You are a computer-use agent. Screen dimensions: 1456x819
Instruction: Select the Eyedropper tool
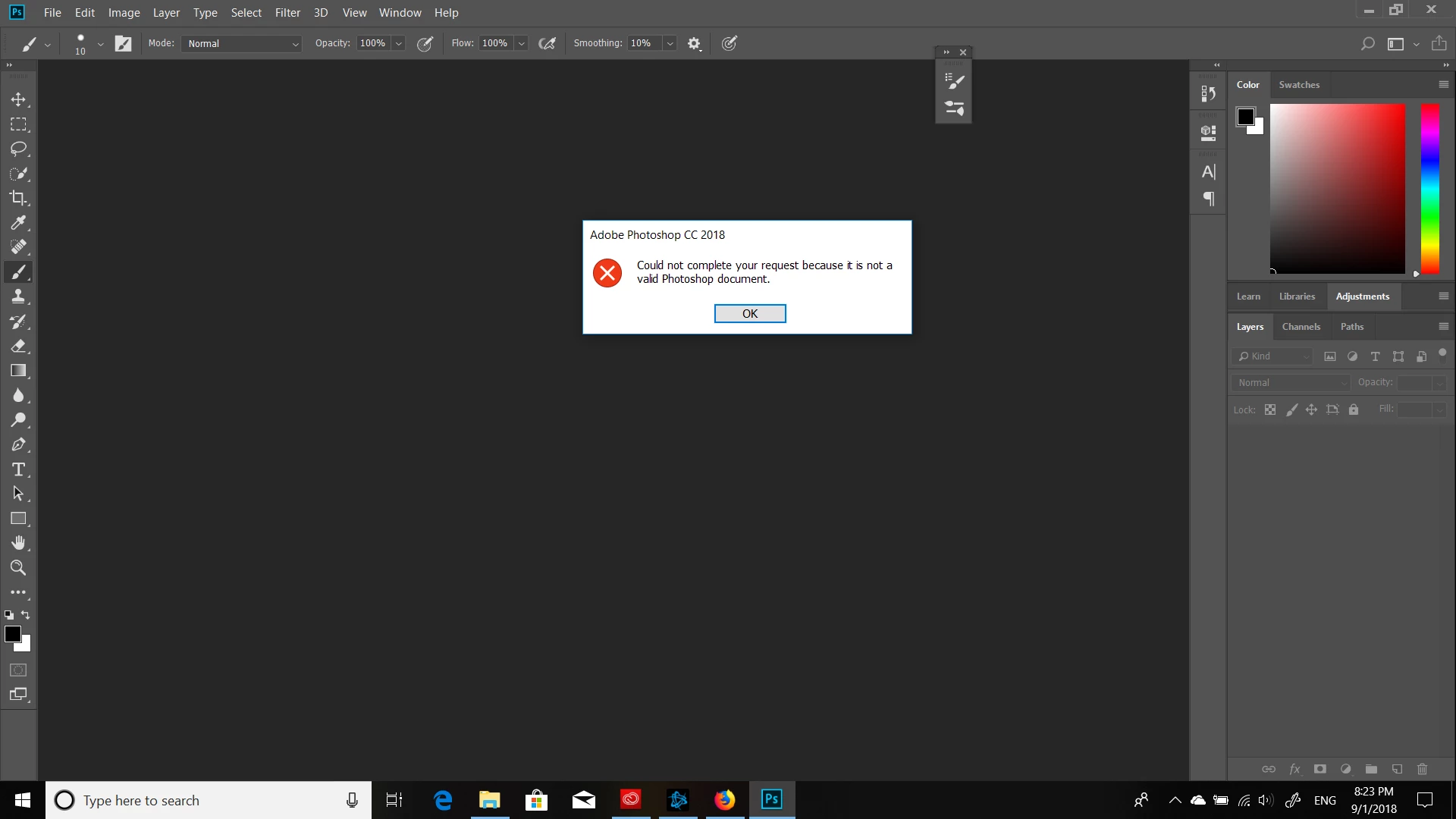[x=18, y=222]
